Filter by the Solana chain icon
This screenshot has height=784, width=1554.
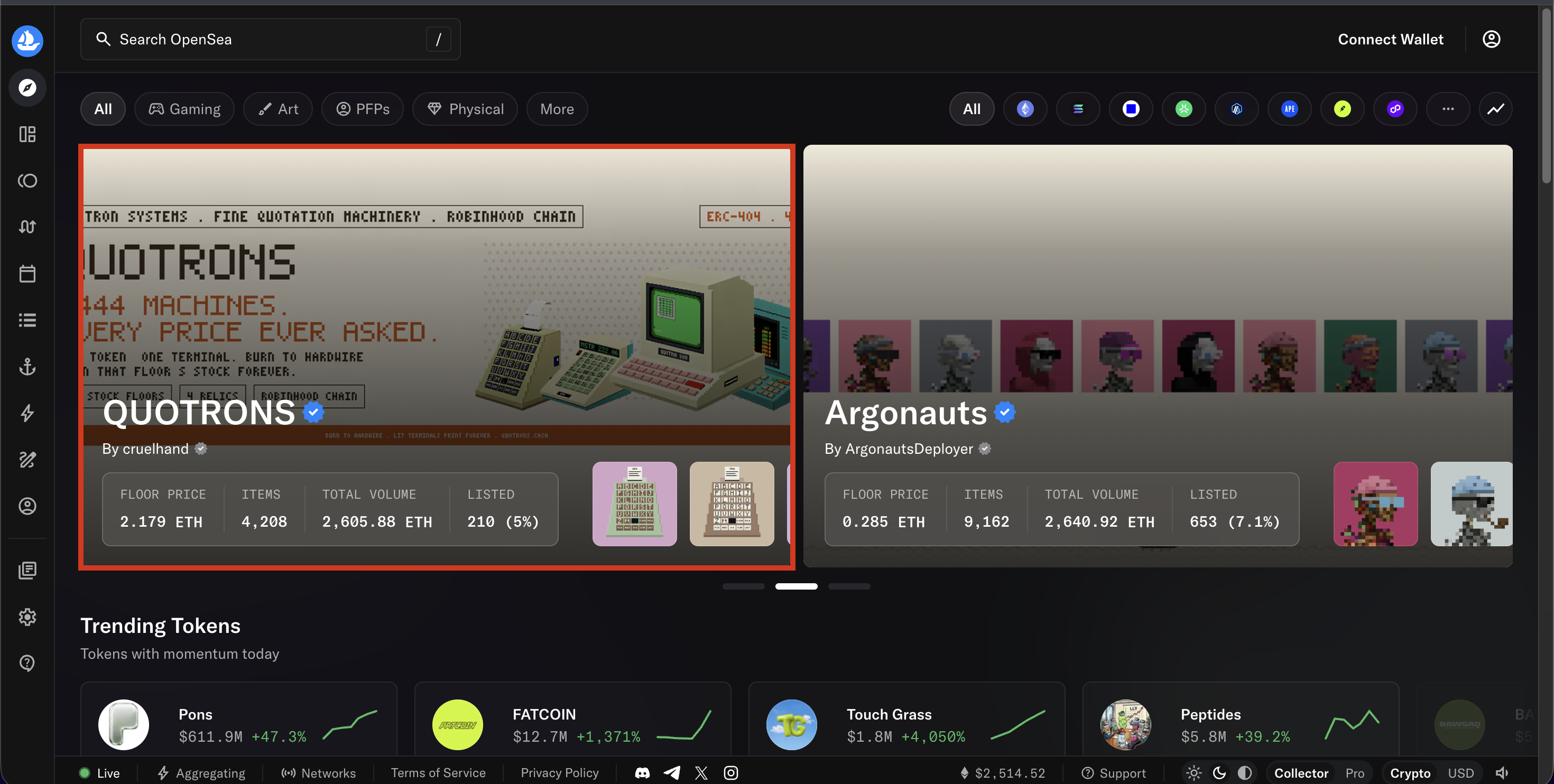[x=1078, y=109]
